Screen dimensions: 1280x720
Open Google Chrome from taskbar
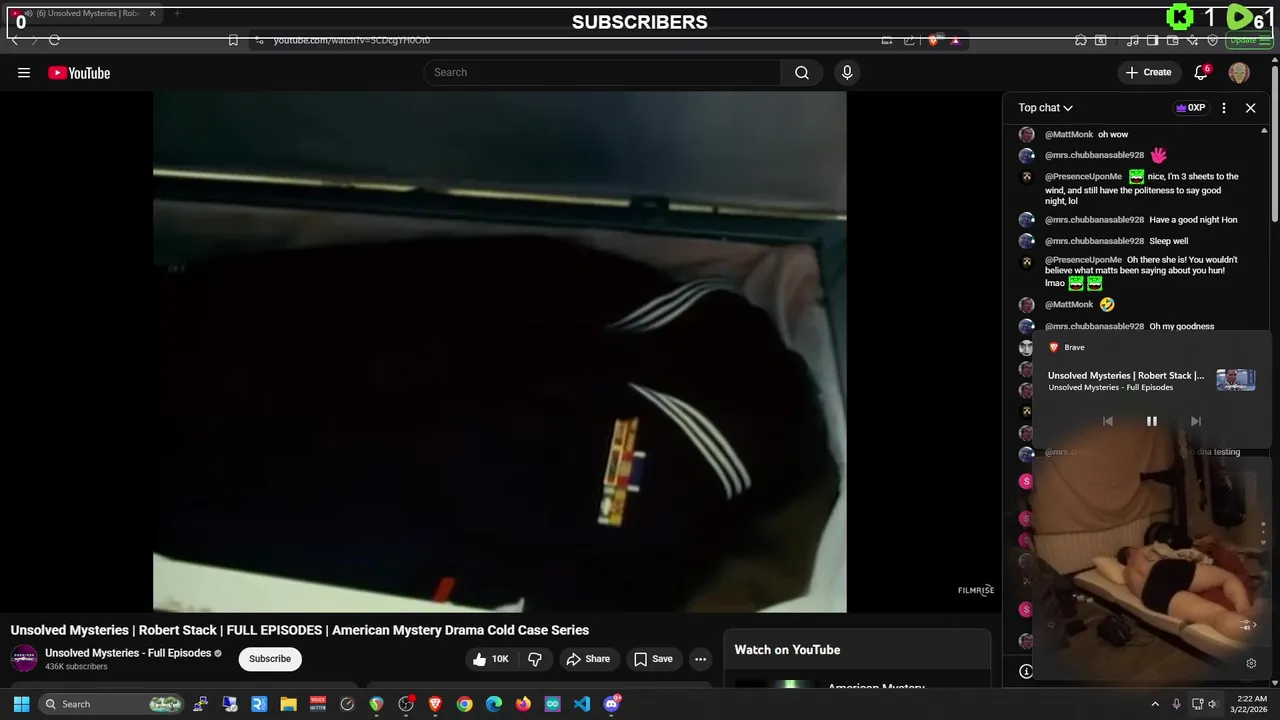(x=464, y=704)
